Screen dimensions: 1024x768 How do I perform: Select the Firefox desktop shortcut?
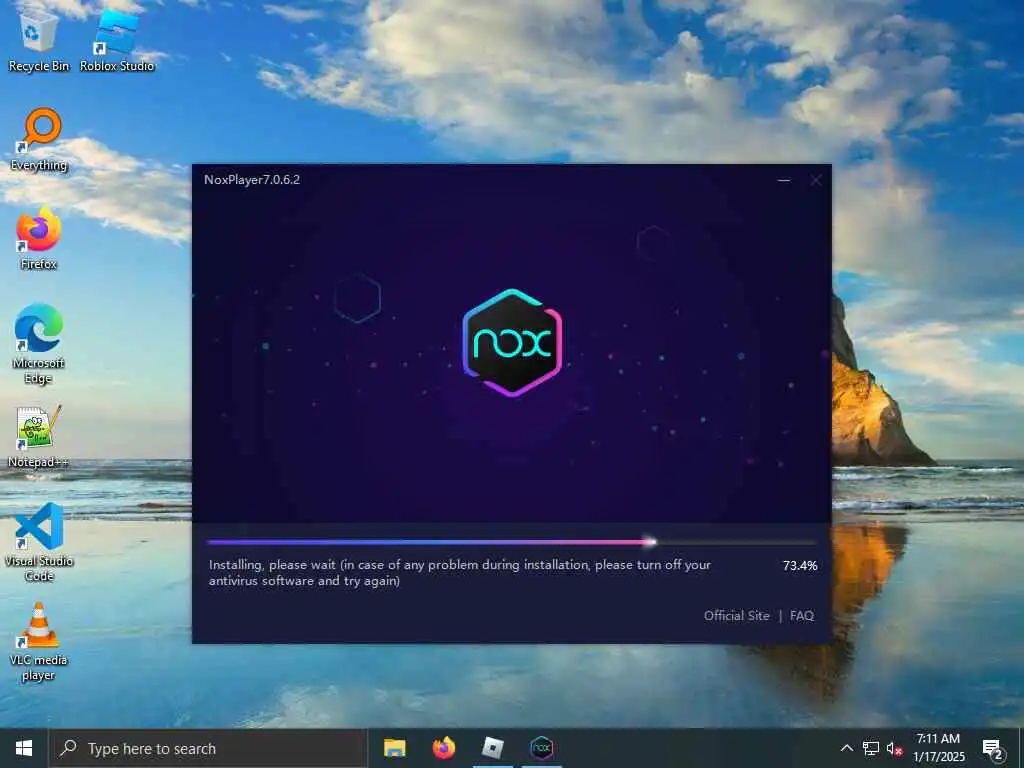[x=39, y=238]
